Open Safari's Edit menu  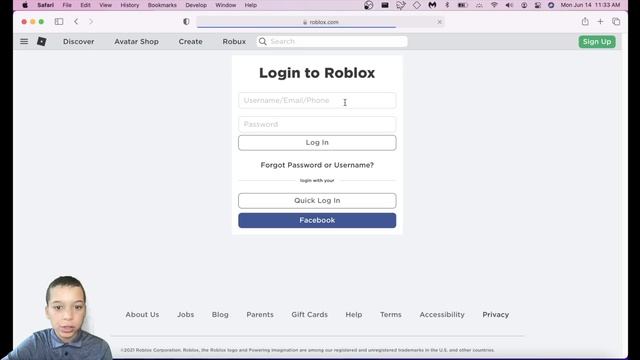click(x=85, y=5)
